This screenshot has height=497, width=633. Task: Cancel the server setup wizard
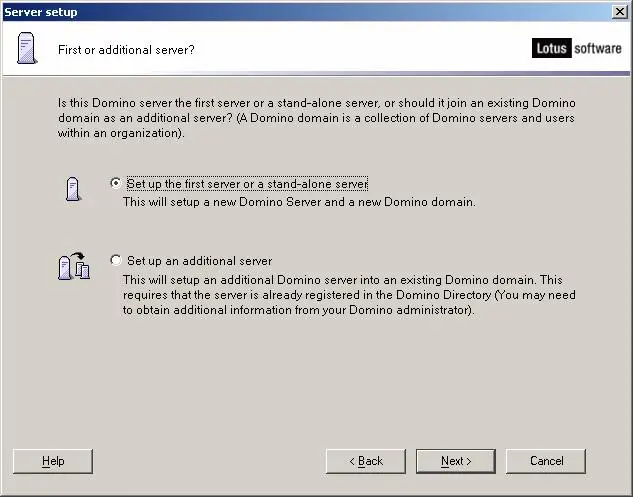546,461
